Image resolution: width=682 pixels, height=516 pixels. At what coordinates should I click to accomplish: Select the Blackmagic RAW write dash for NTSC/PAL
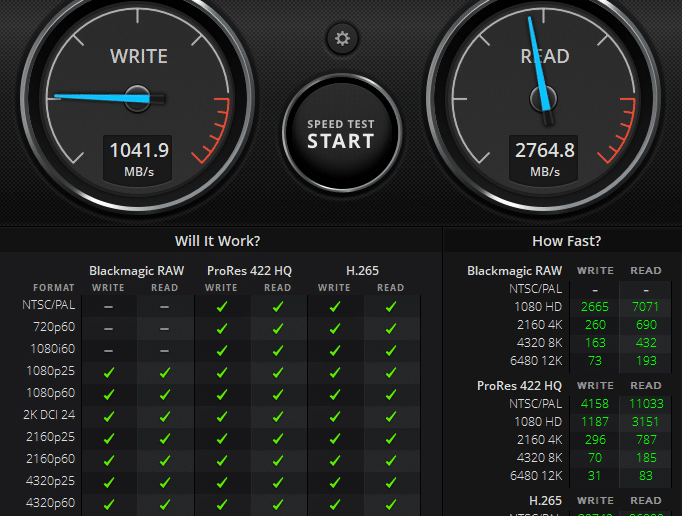(108, 307)
